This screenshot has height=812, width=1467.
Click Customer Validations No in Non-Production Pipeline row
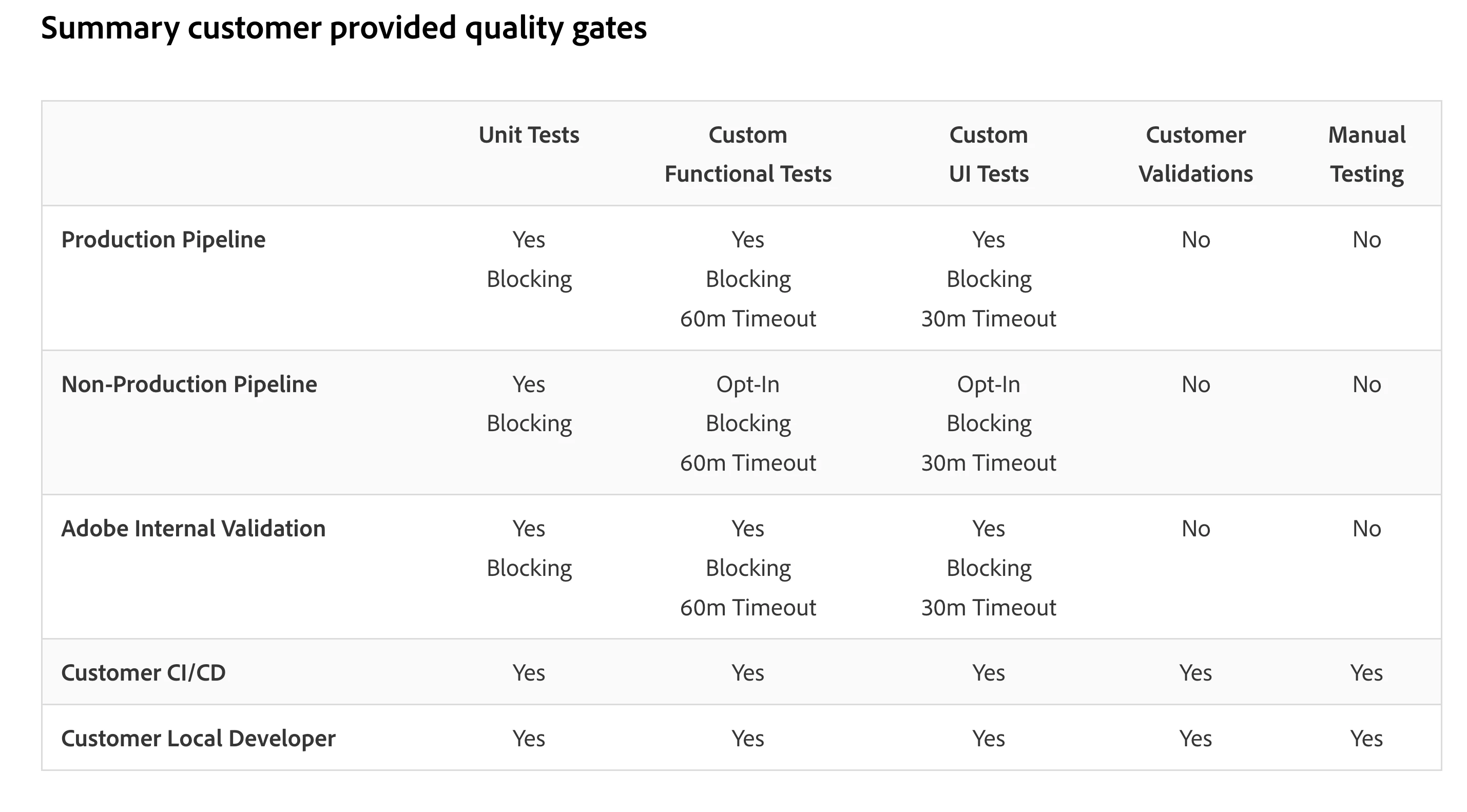1195,384
